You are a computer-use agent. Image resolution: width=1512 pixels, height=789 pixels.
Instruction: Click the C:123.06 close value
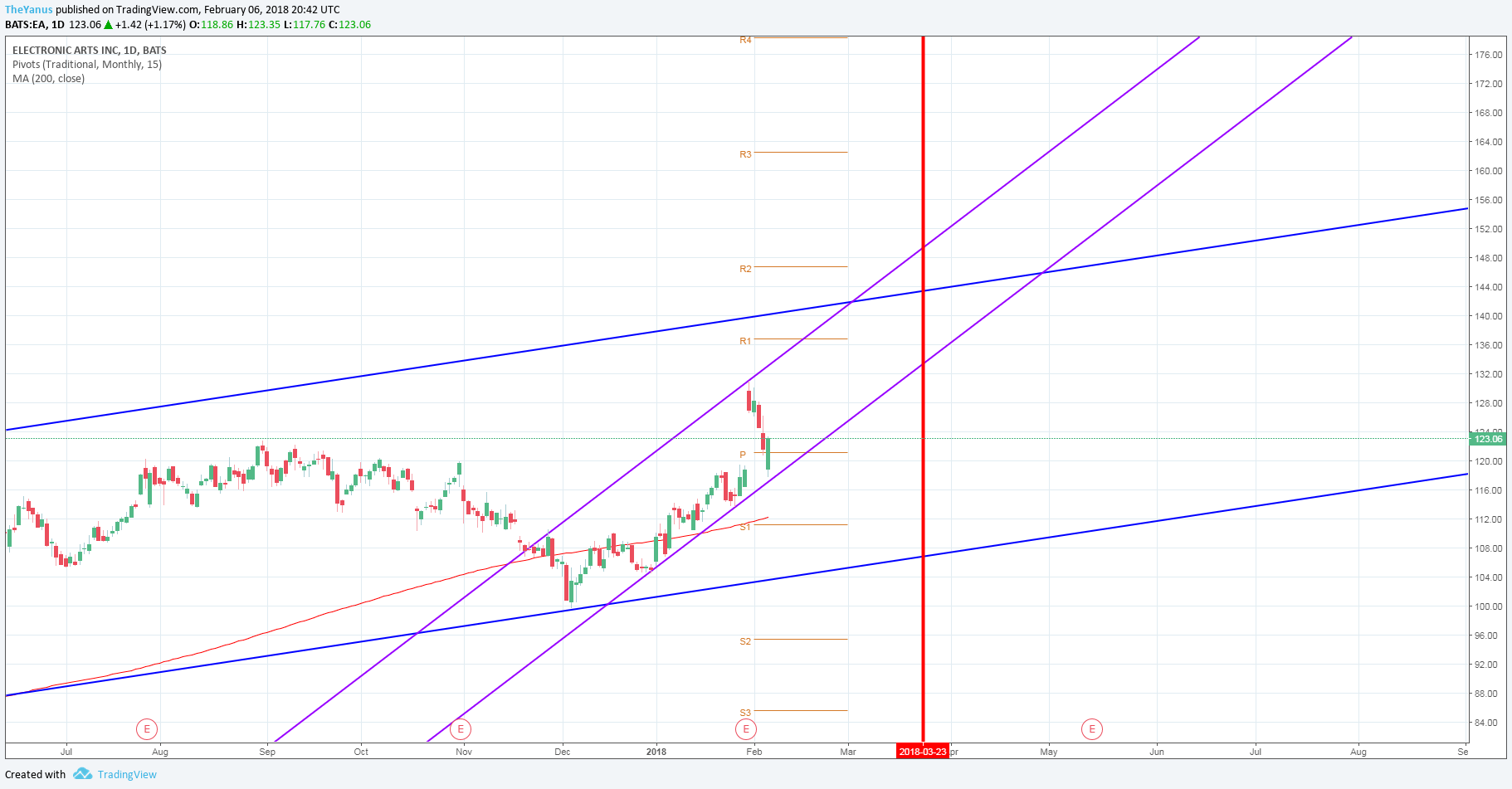[x=350, y=25]
